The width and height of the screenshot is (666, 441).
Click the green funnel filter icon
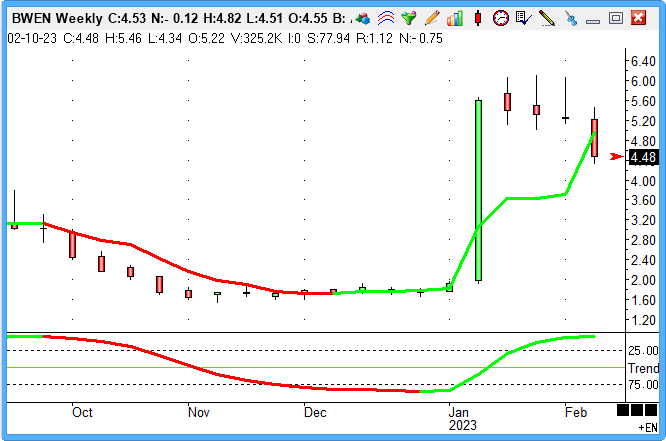tap(408, 18)
